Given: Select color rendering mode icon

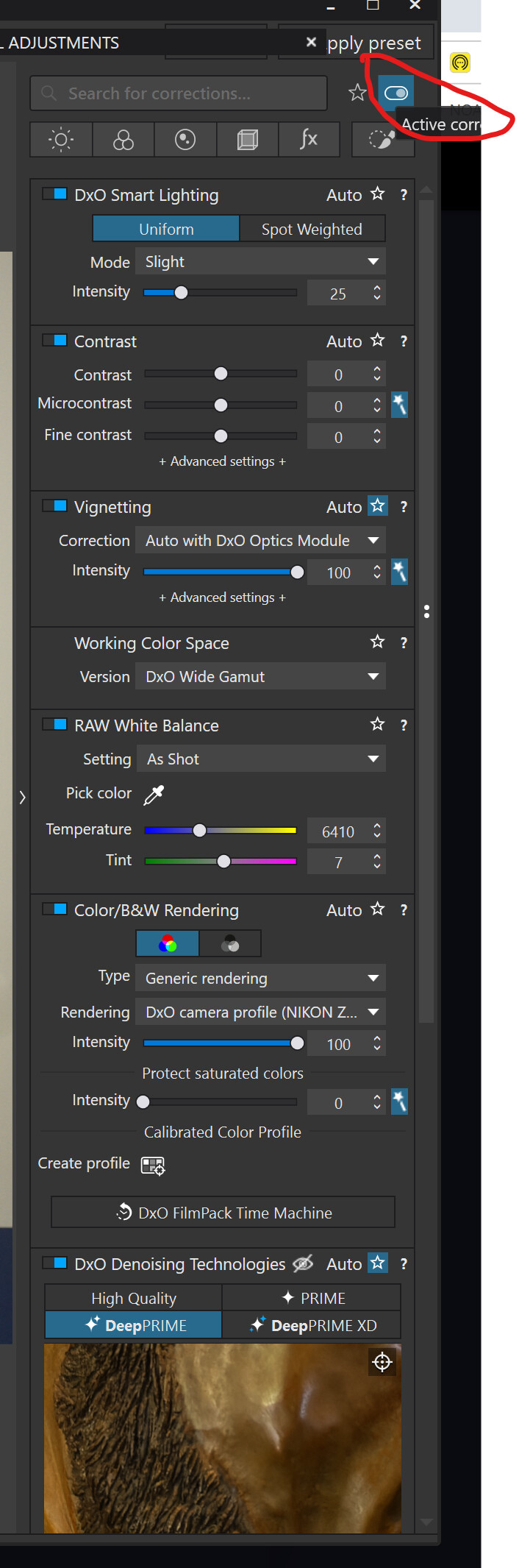Looking at the screenshot, I should click(168, 943).
